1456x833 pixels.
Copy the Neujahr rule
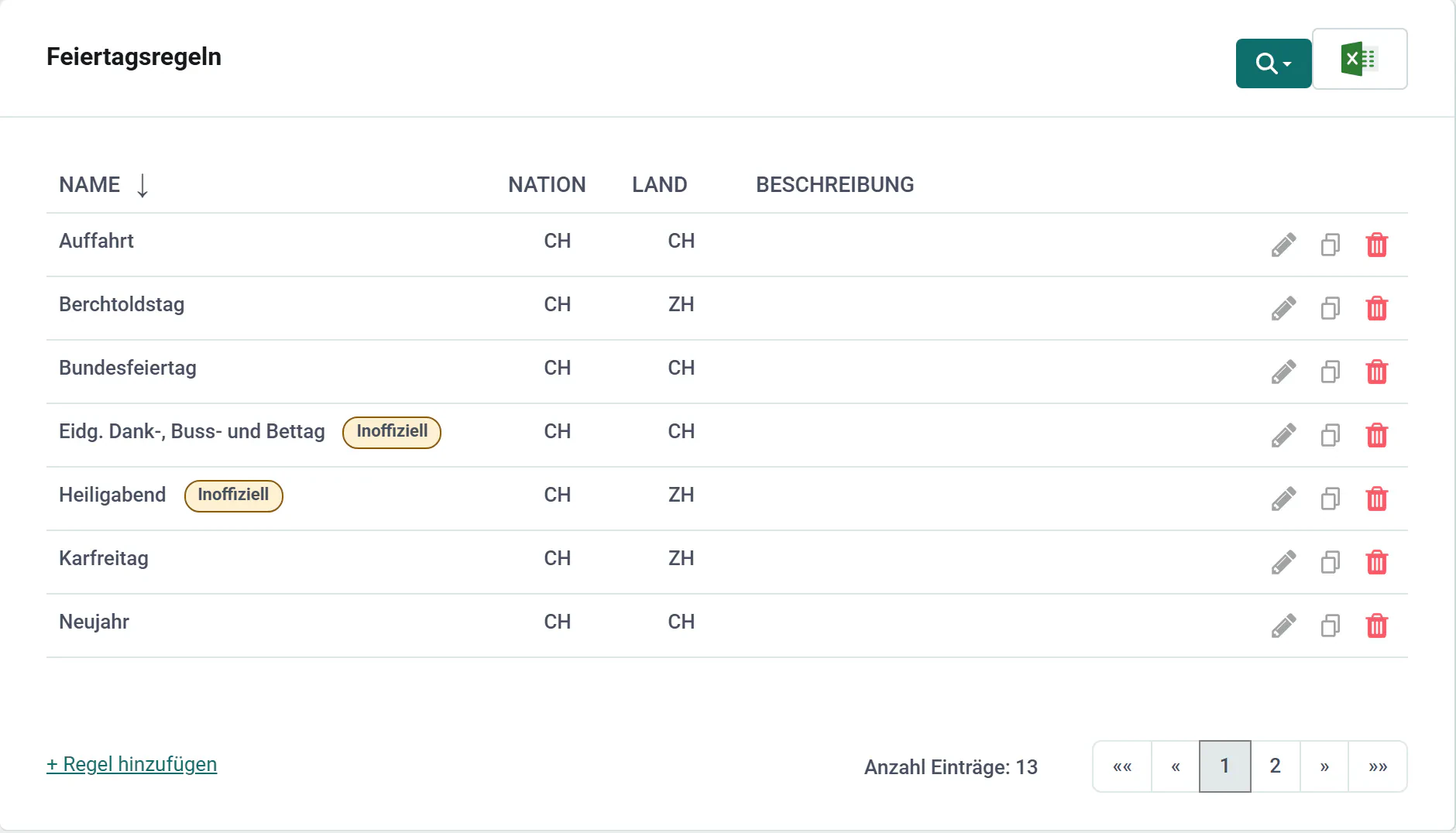tap(1330, 626)
